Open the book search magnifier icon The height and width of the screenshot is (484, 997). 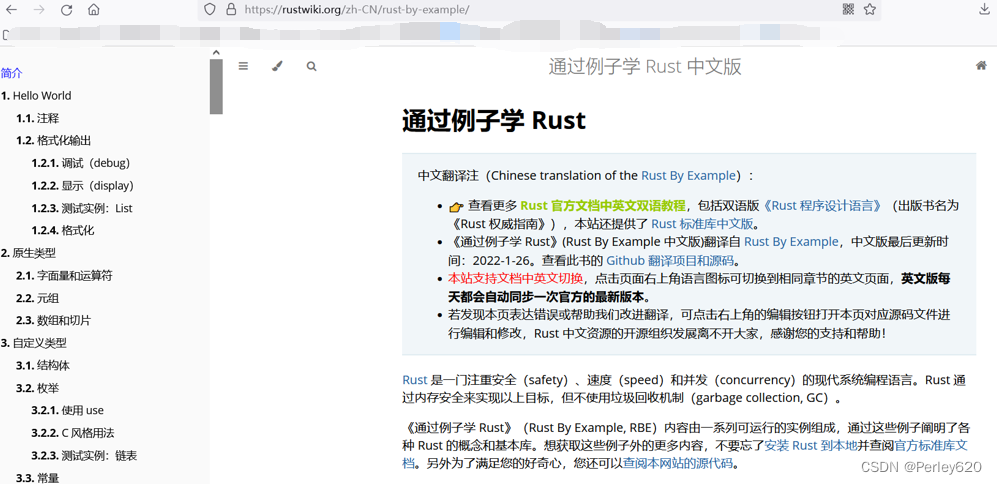pos(311,66)
